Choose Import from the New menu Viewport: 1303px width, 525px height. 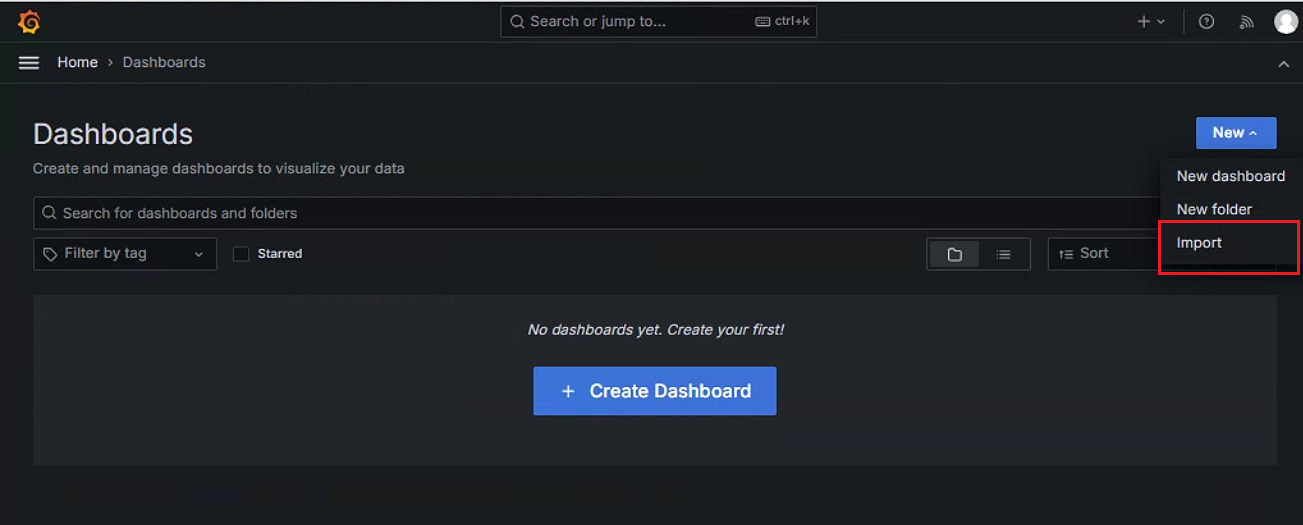[1231, 243]
